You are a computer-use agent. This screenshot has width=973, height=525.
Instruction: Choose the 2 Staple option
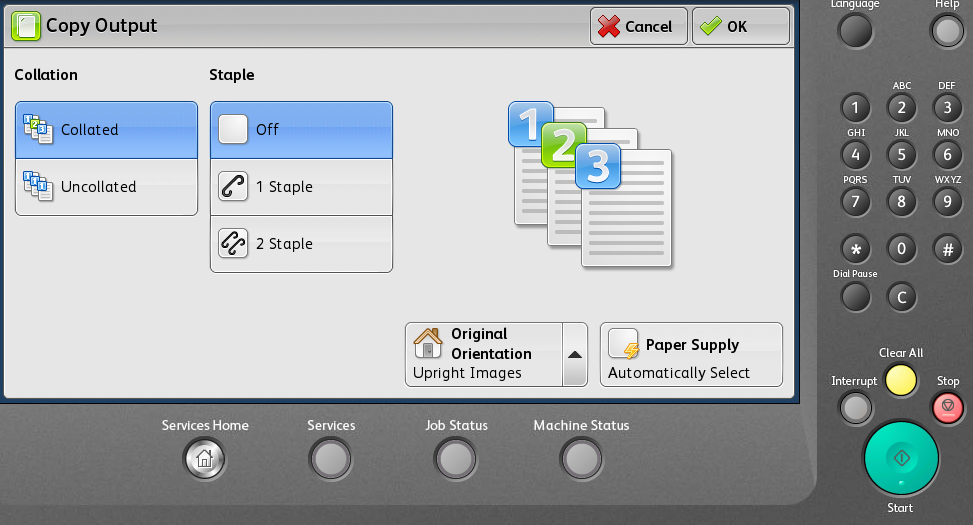pos(302,244)
